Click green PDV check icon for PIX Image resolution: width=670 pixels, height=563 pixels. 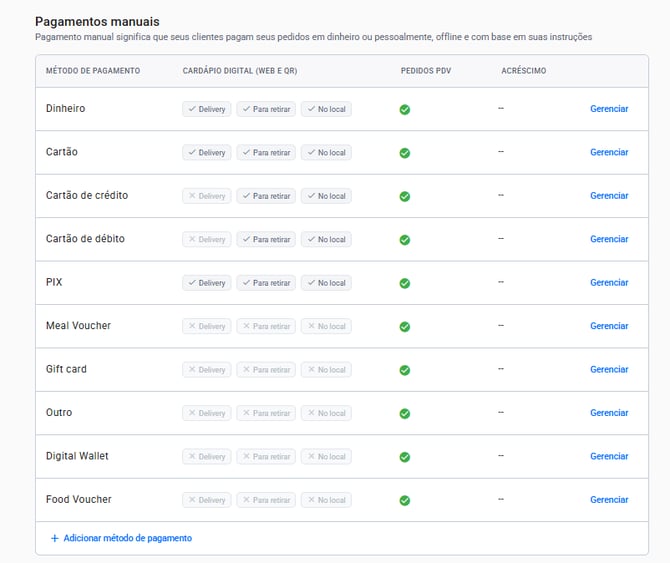[x=405, y=283]
